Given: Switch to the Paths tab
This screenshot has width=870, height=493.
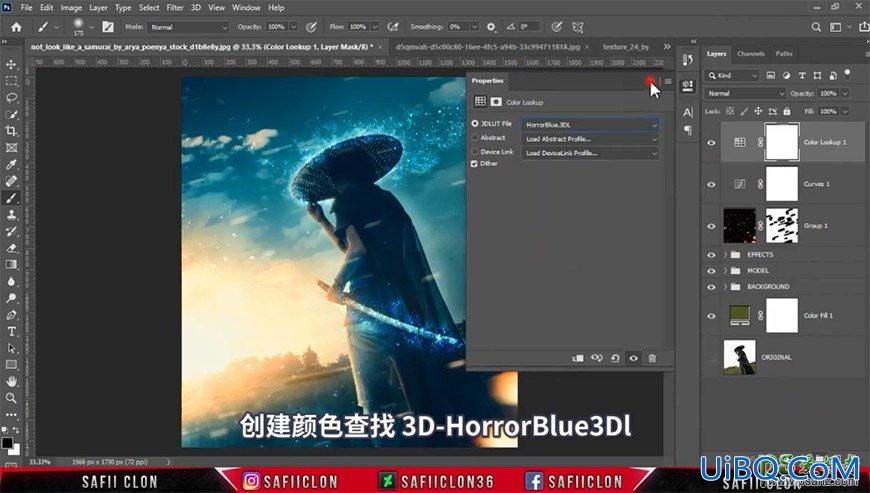Looking at the screenshot, I should point(784,54).
